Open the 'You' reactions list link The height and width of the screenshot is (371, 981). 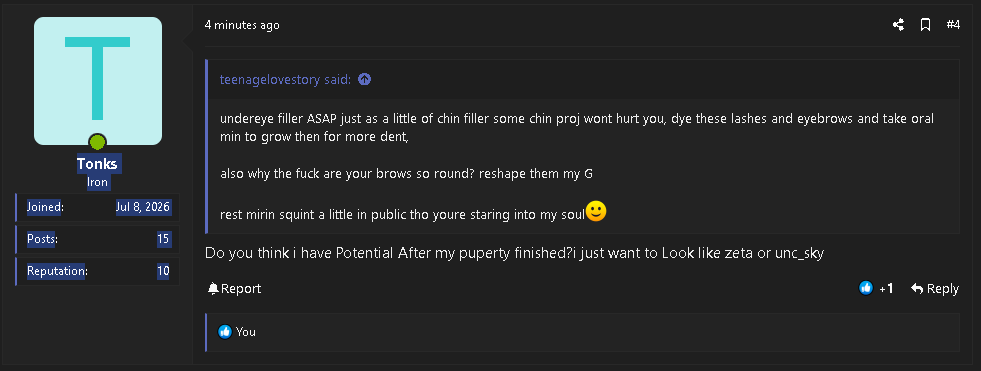coord(246,332)
